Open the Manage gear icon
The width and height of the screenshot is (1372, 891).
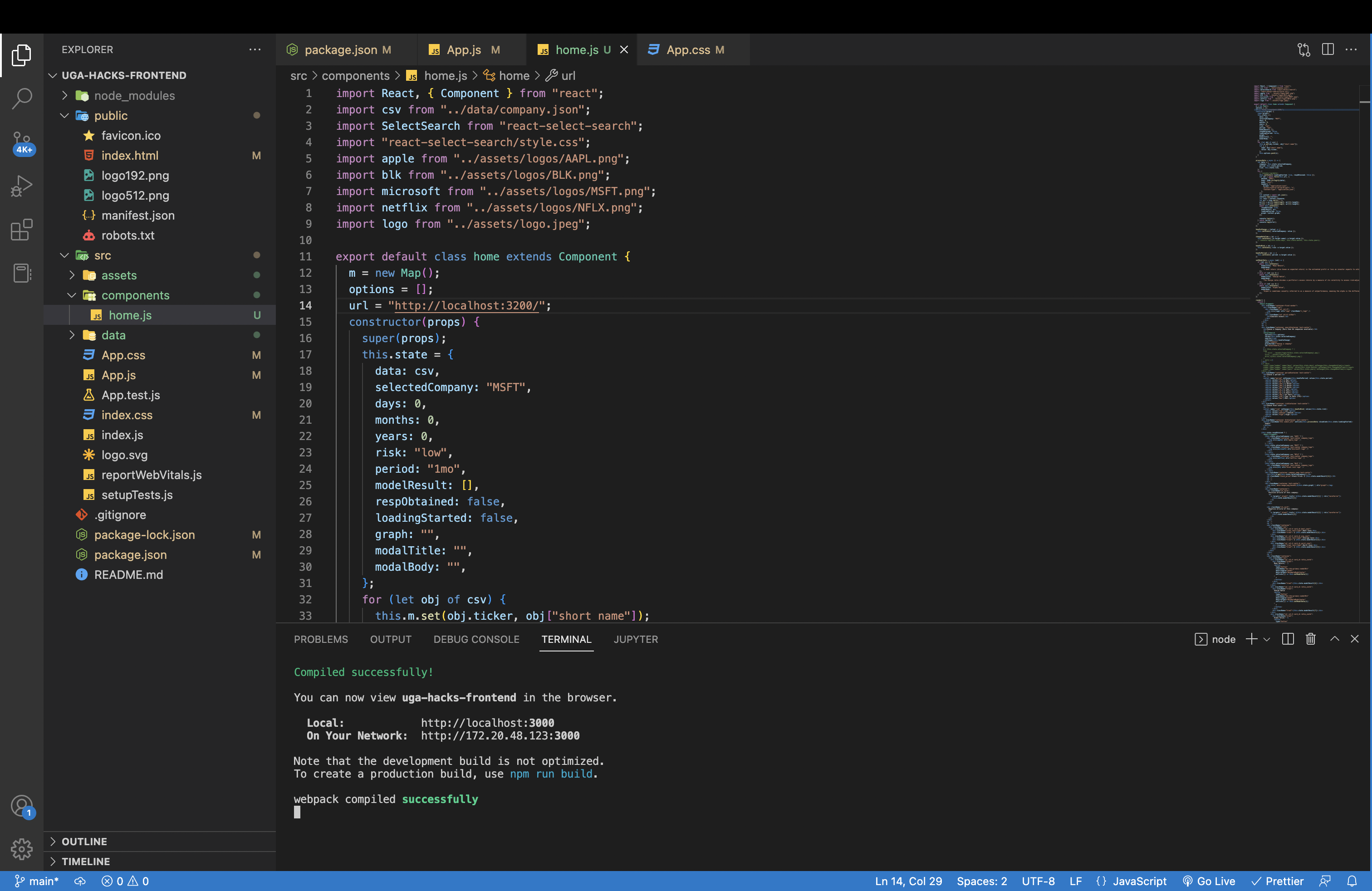pos(21,848)
